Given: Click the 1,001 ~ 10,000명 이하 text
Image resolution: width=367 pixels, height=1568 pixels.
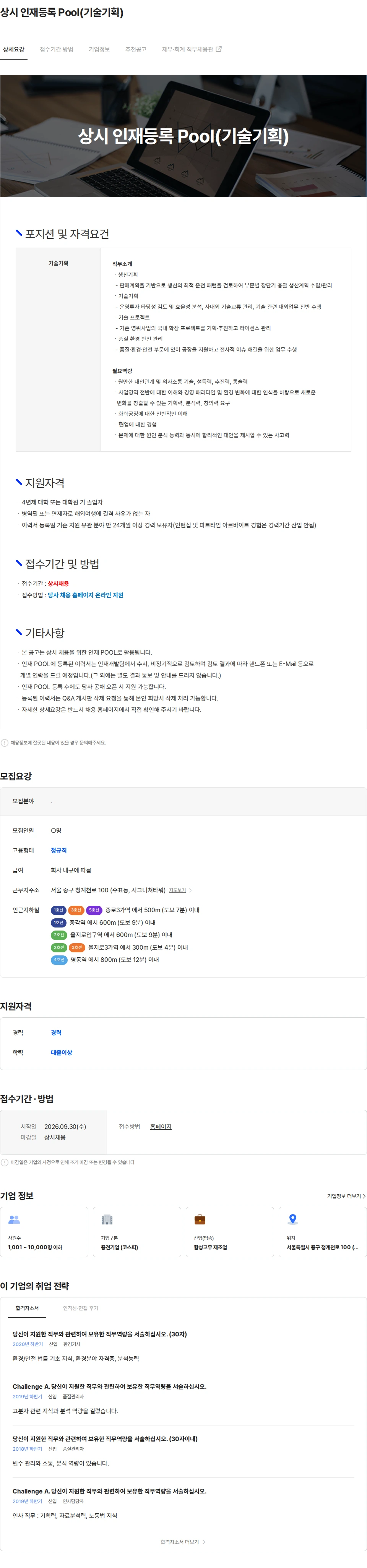Looking at the screenshot, I should coord(35,1247).
